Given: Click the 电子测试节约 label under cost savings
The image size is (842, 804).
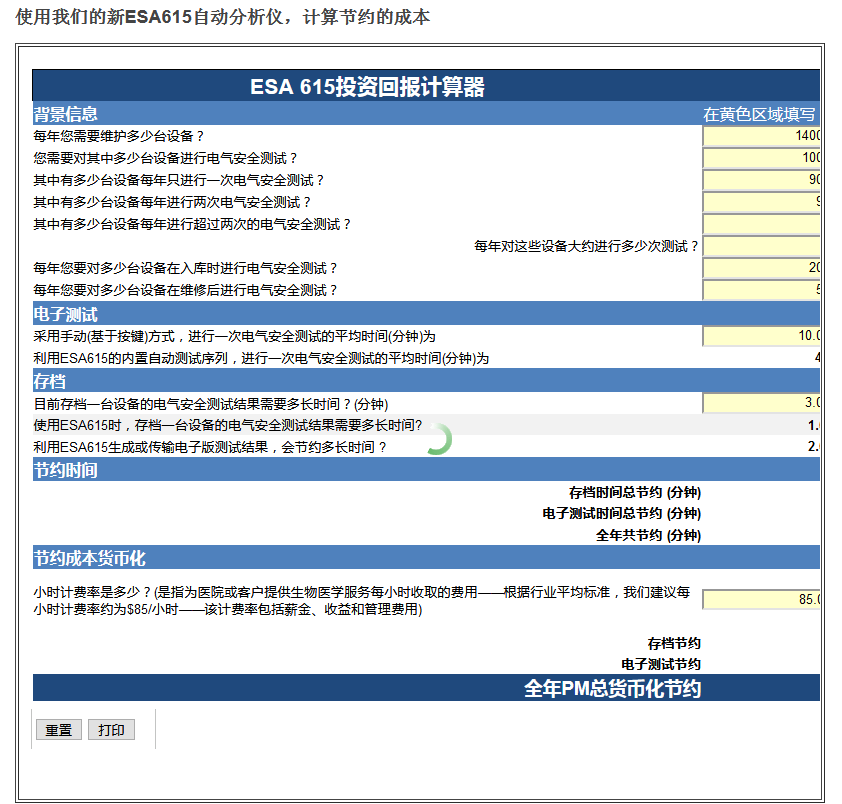Looking at the screenshot, I should pyautogui.click(x=661, y=664).
